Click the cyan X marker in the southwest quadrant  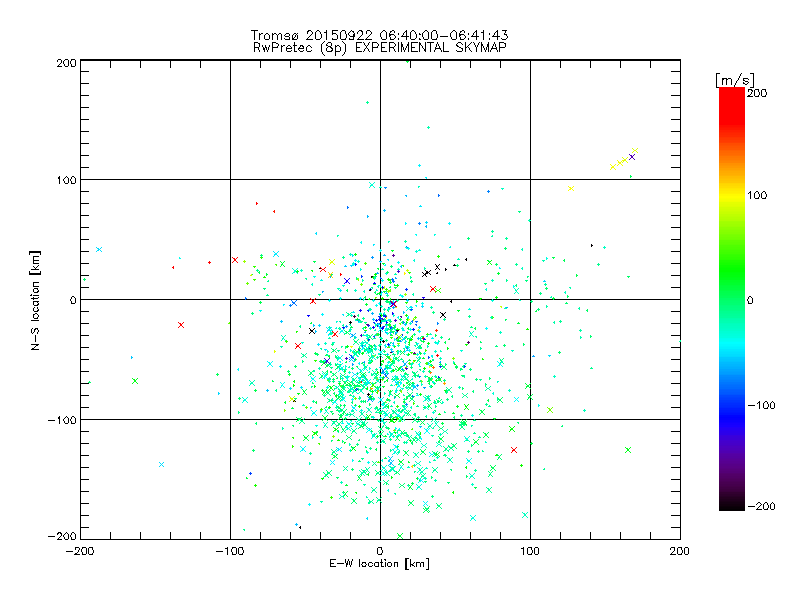coord(161,464)
